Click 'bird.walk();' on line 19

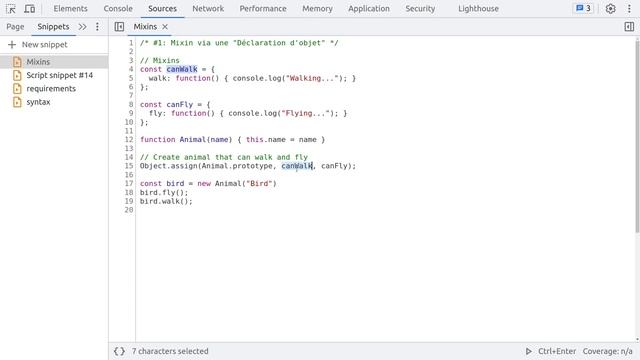click(x=166, y=201)
